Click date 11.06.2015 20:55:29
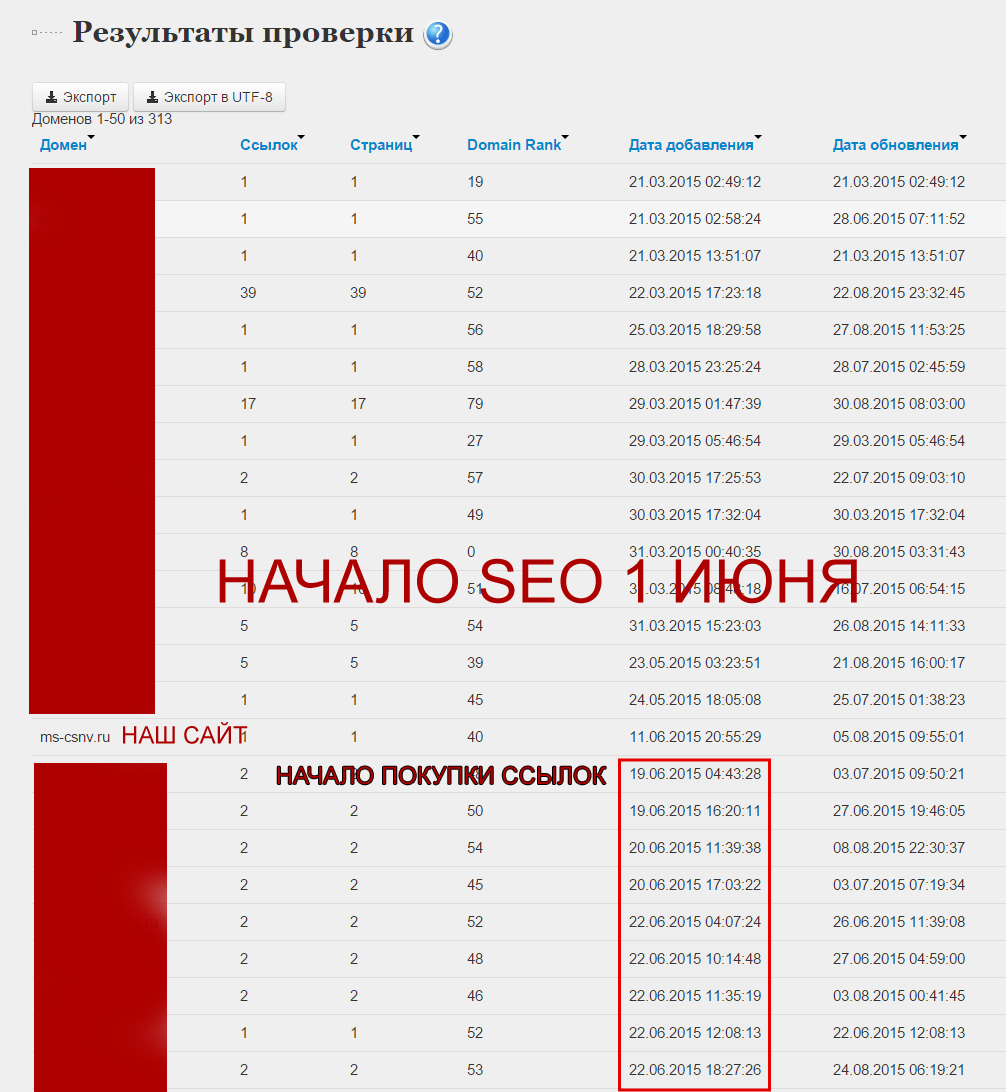Image resolution: width=1006 pixels, height=1092 pixels. tap(695, 737)
